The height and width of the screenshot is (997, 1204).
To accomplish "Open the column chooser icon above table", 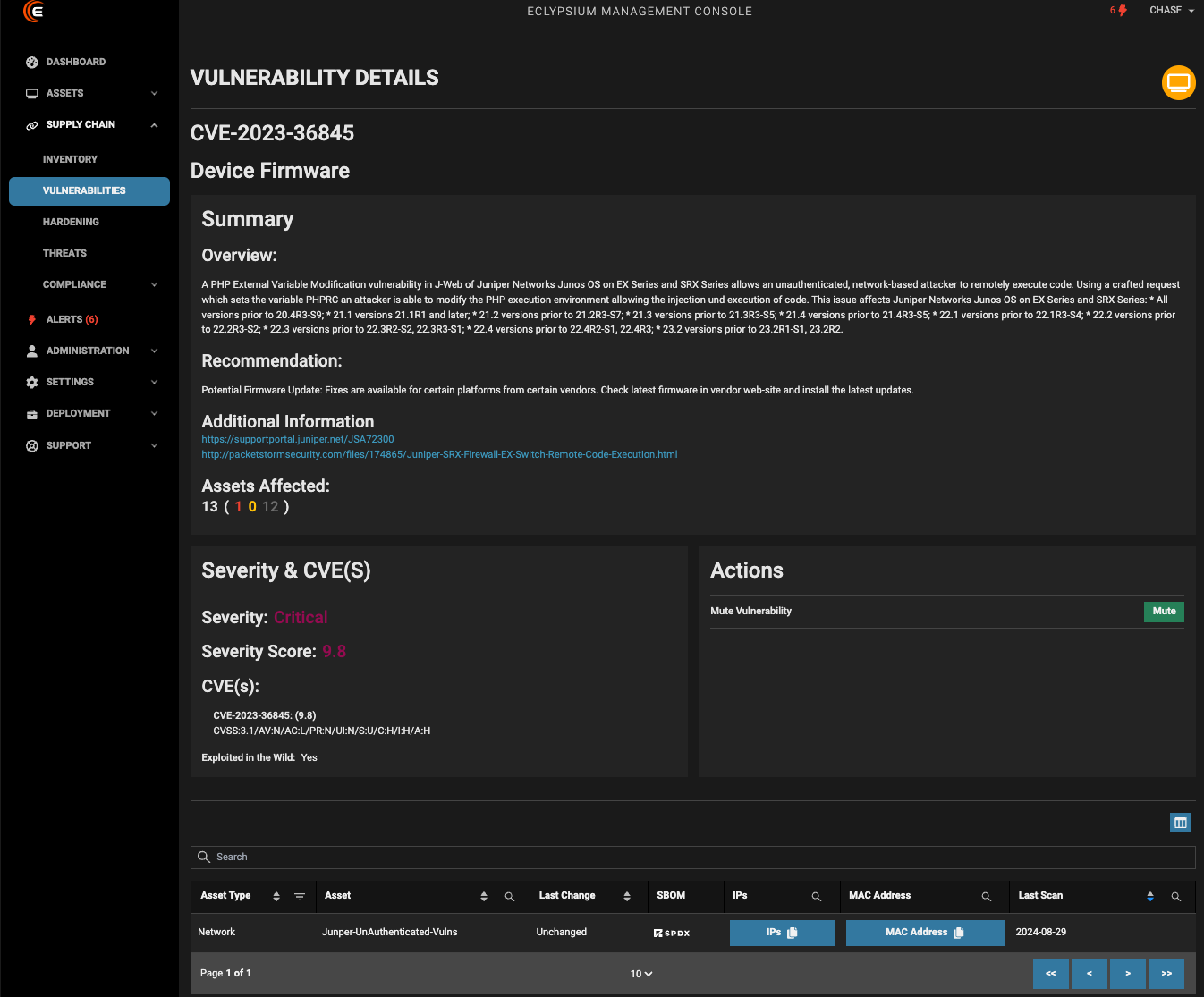I will (x=1181, y=823).
